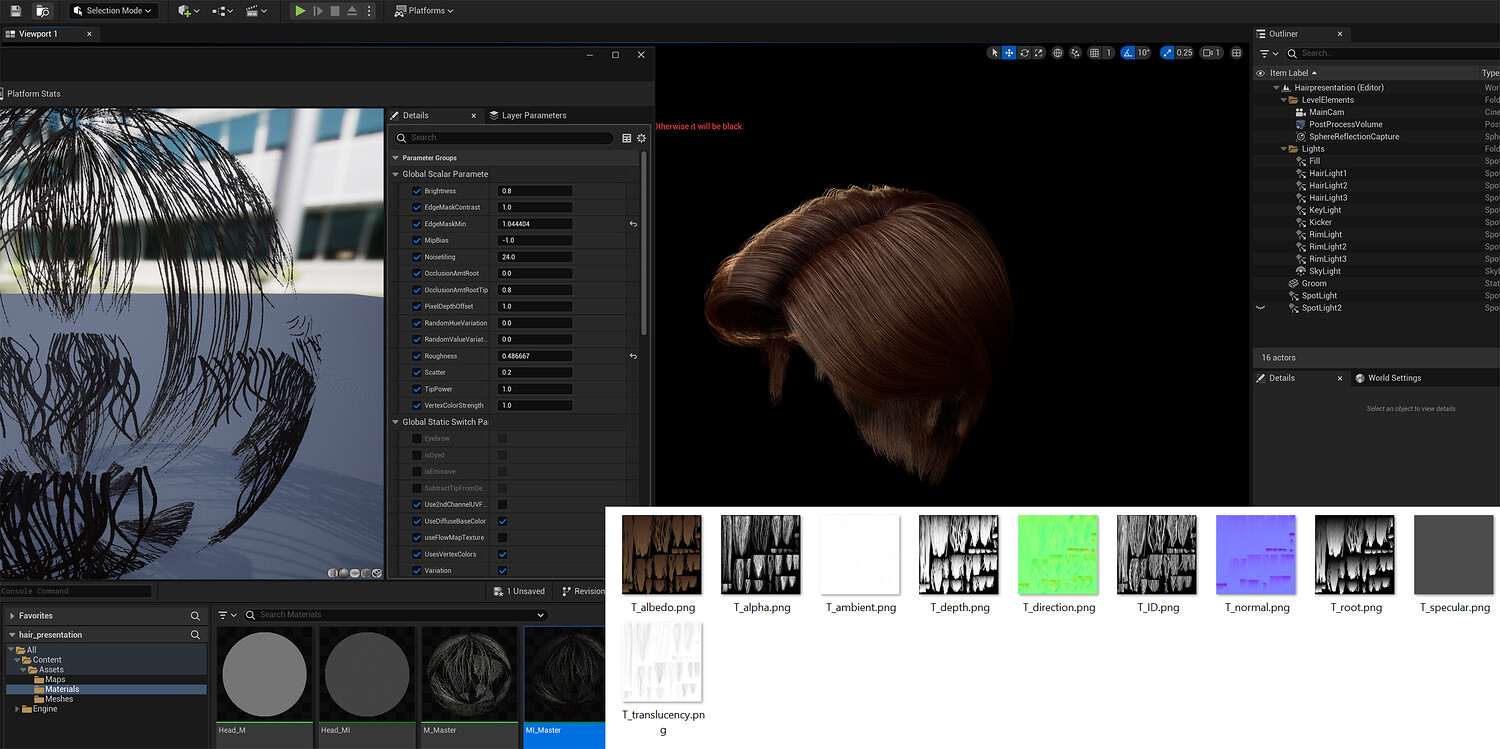1500x749 pixels.
Task: Uncheck the Brightness parameter checkbox
Action: pos(417,191)
